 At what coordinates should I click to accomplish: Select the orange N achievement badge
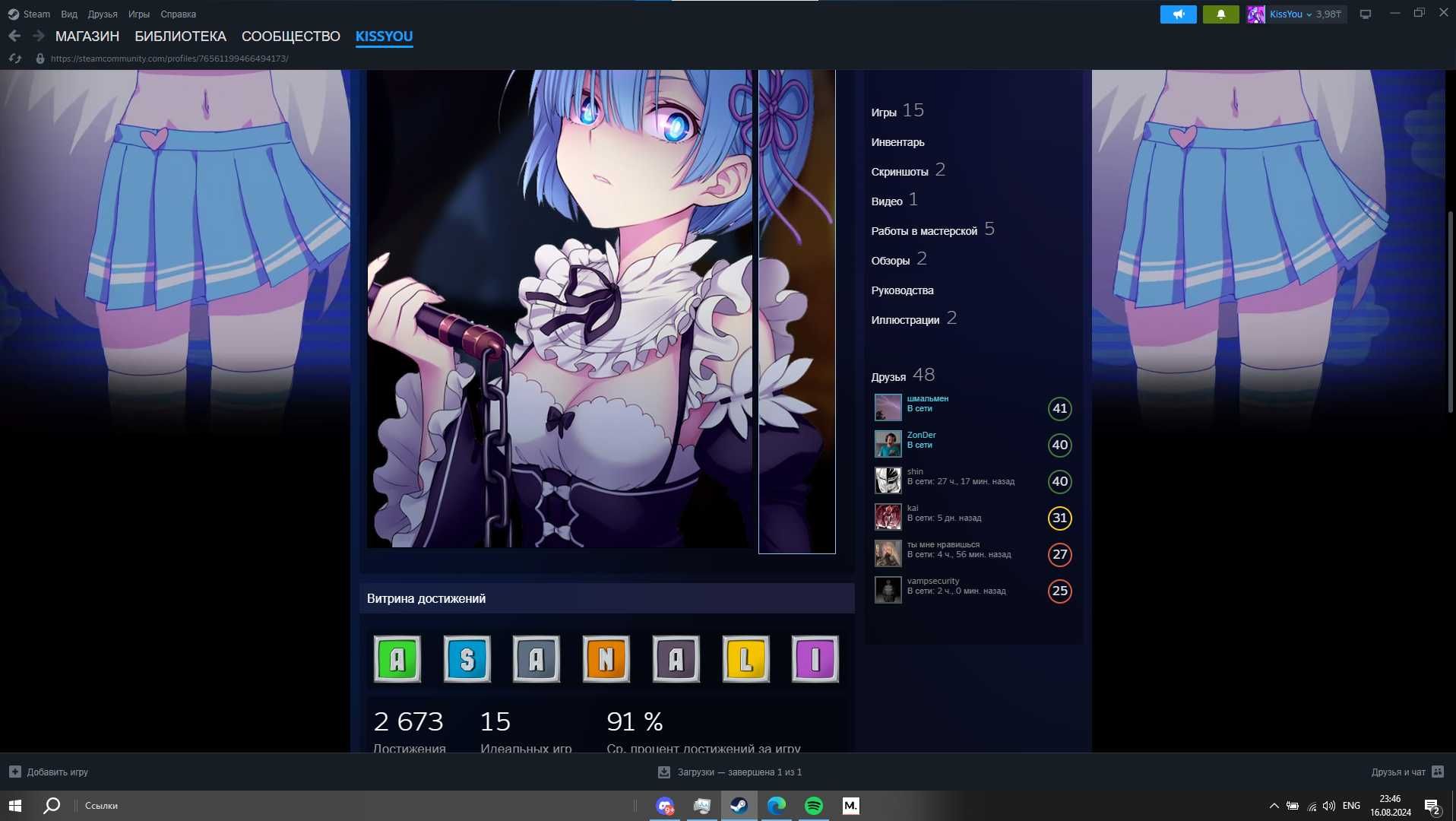[606, 659]
